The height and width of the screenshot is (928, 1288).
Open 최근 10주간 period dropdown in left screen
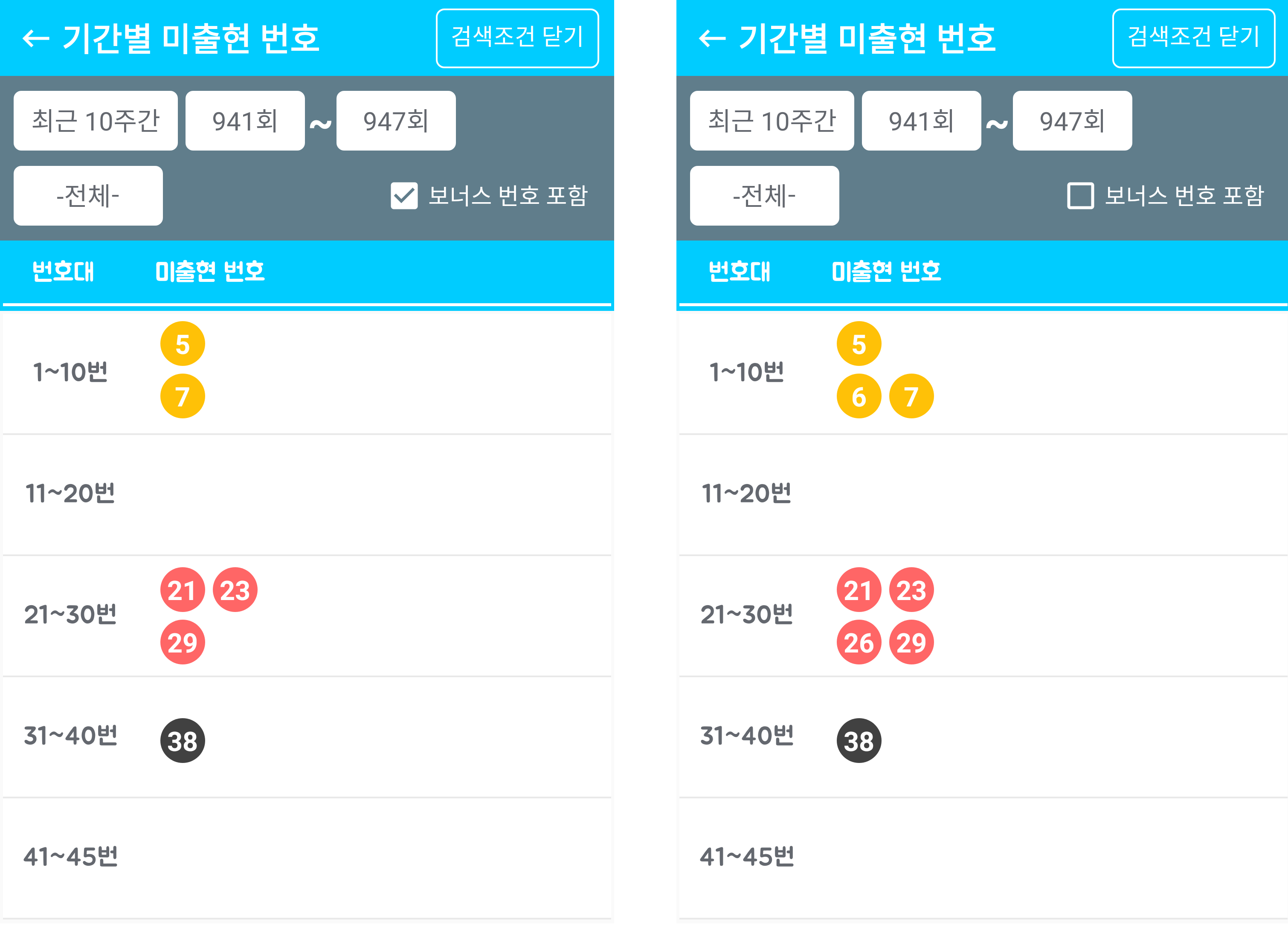(x=96, y=121)
